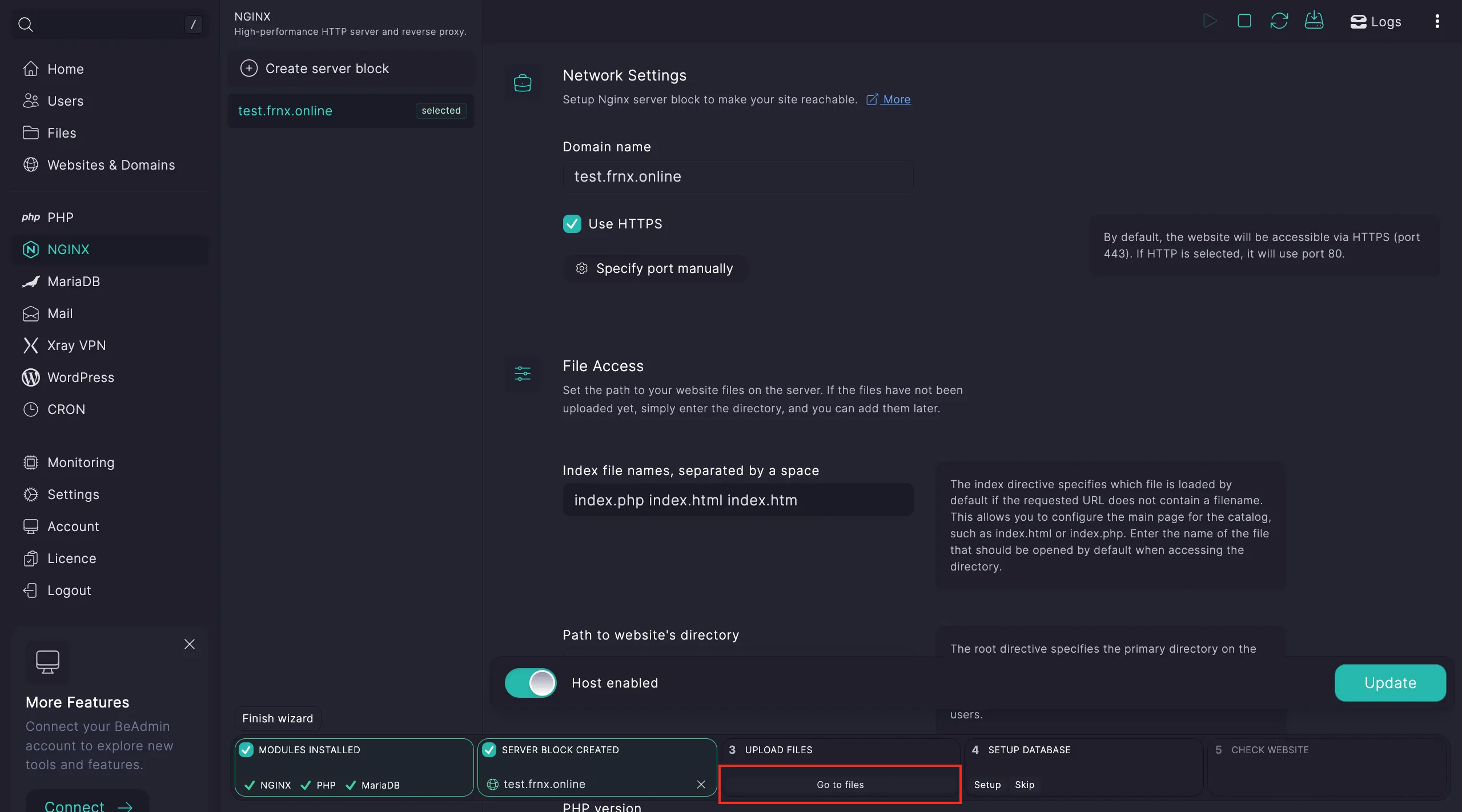Click the Xray VPN icon
Screen dimensions: 1462x812
pyautogui.click(x=31, y=345)
